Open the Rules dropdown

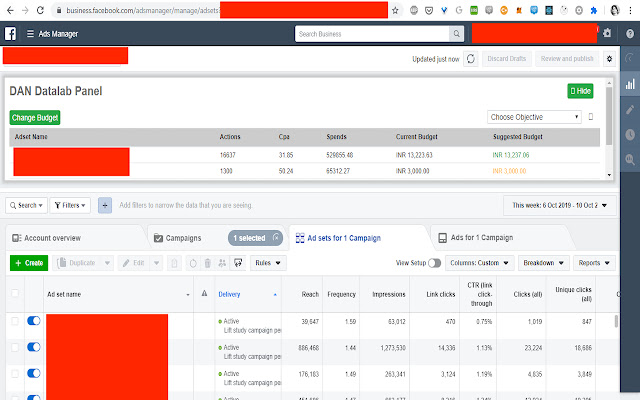tap(268, 263)
